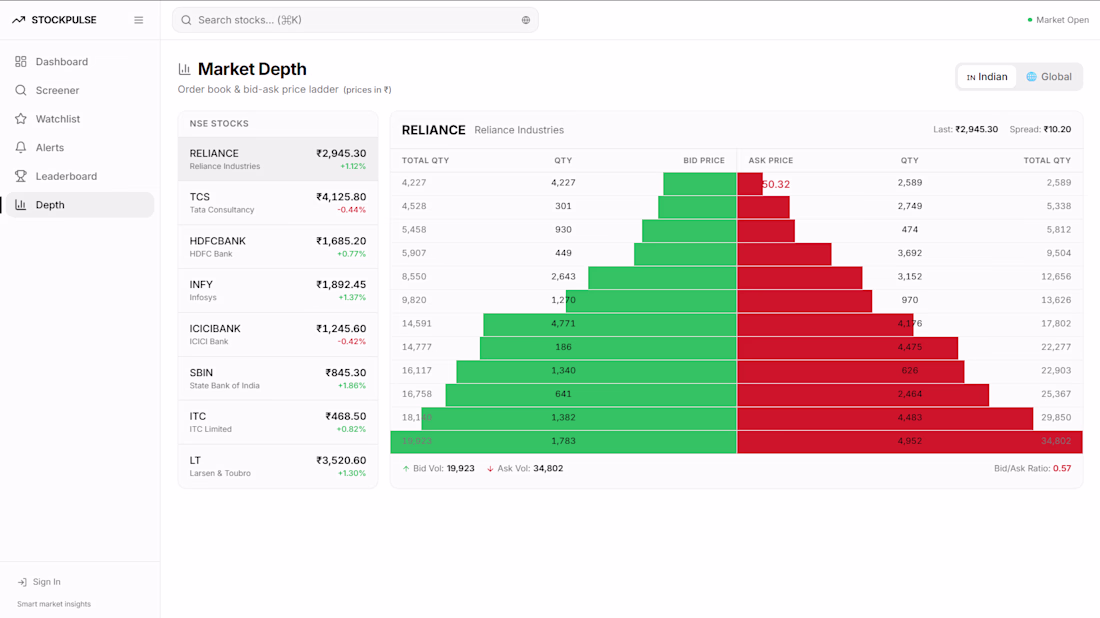This screenshot has height=618, width=1100.
Task: Open the Leaderboard page
Action: [80, 176]
